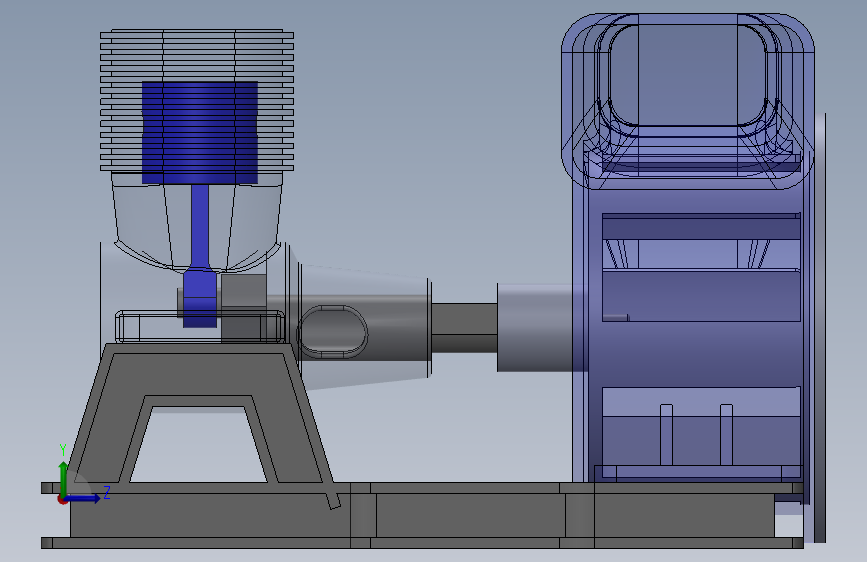Select the dark blue piston inside the cylinder
The image size is (867, 562).
200,132
